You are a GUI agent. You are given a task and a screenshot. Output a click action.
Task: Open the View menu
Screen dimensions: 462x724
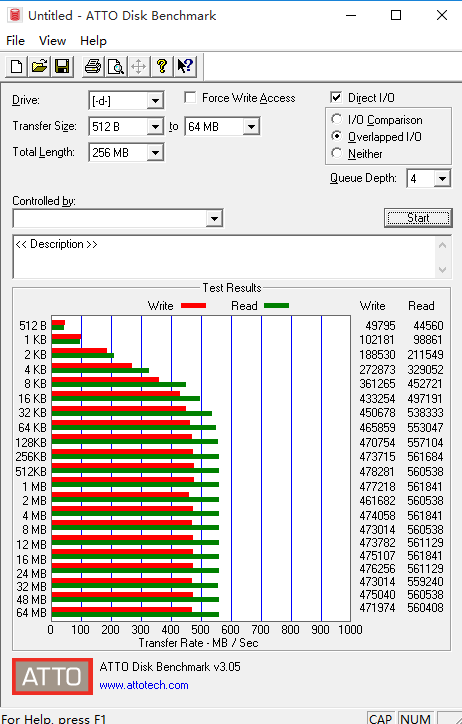[52, 41]
